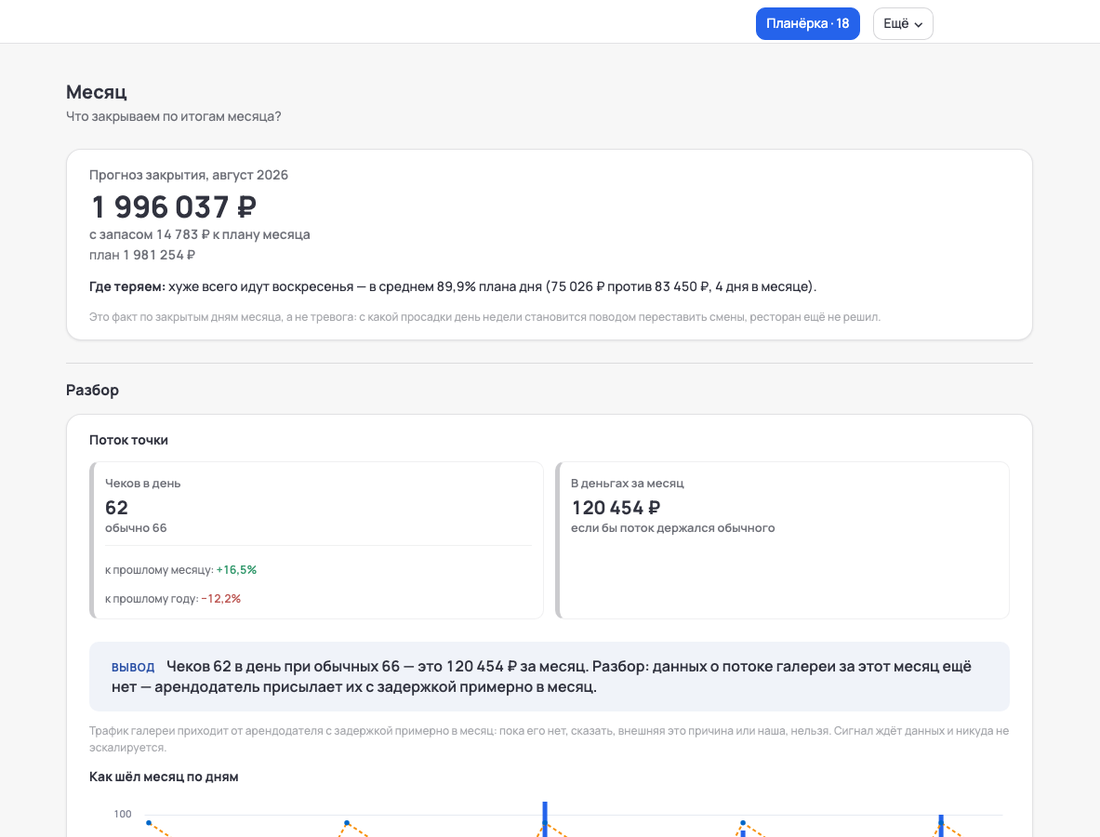Select the «Поток точки» card title
This screenshot has width=1100, height=837.
coord(128,440)
